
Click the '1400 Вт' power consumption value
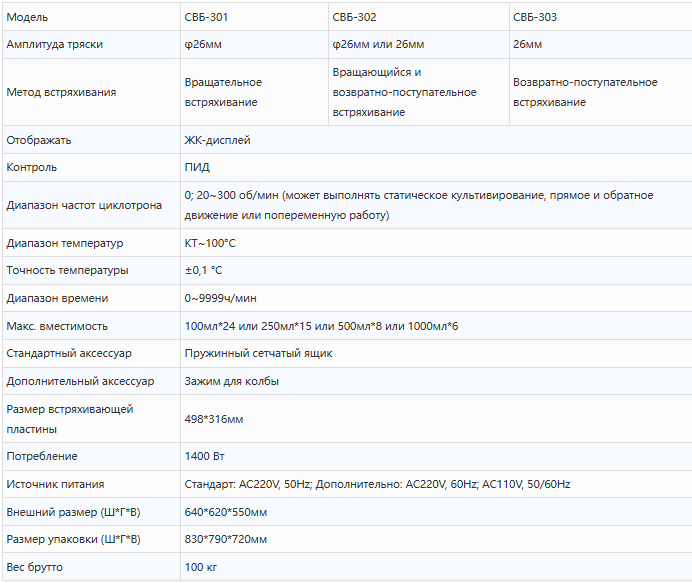coord(204,456)
